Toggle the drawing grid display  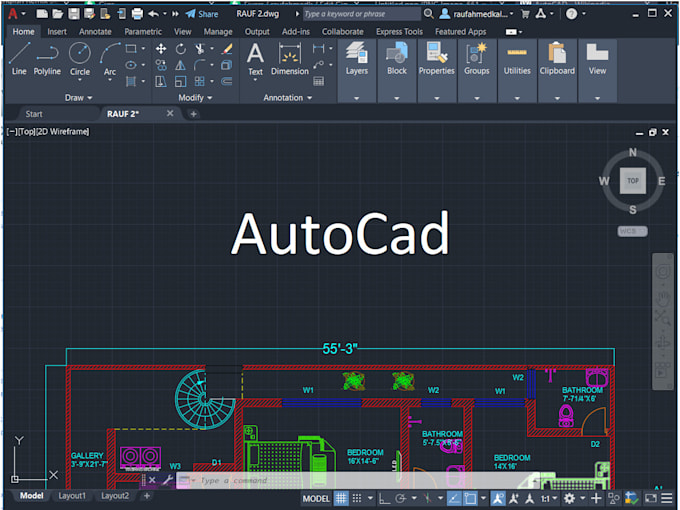341,498
